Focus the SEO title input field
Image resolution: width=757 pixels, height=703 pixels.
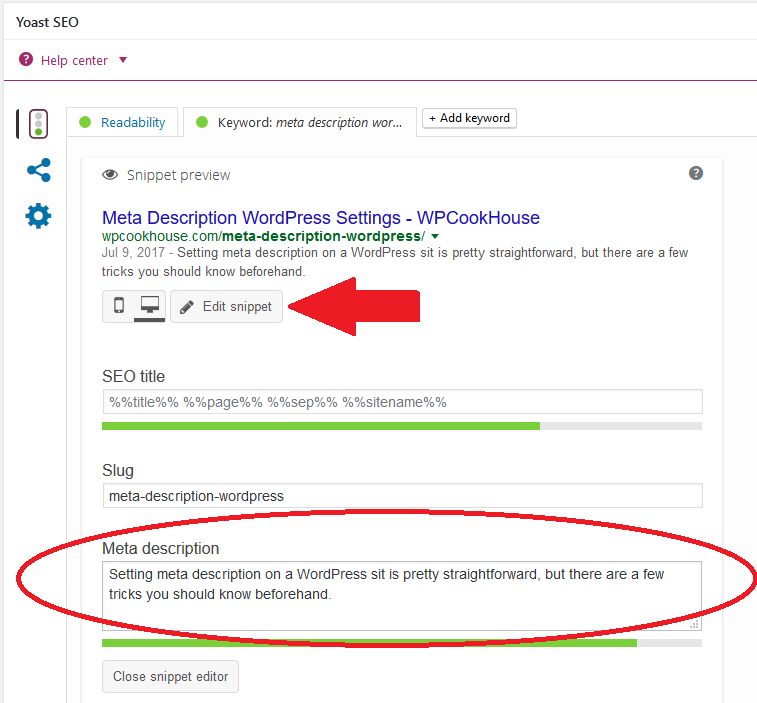402,402
